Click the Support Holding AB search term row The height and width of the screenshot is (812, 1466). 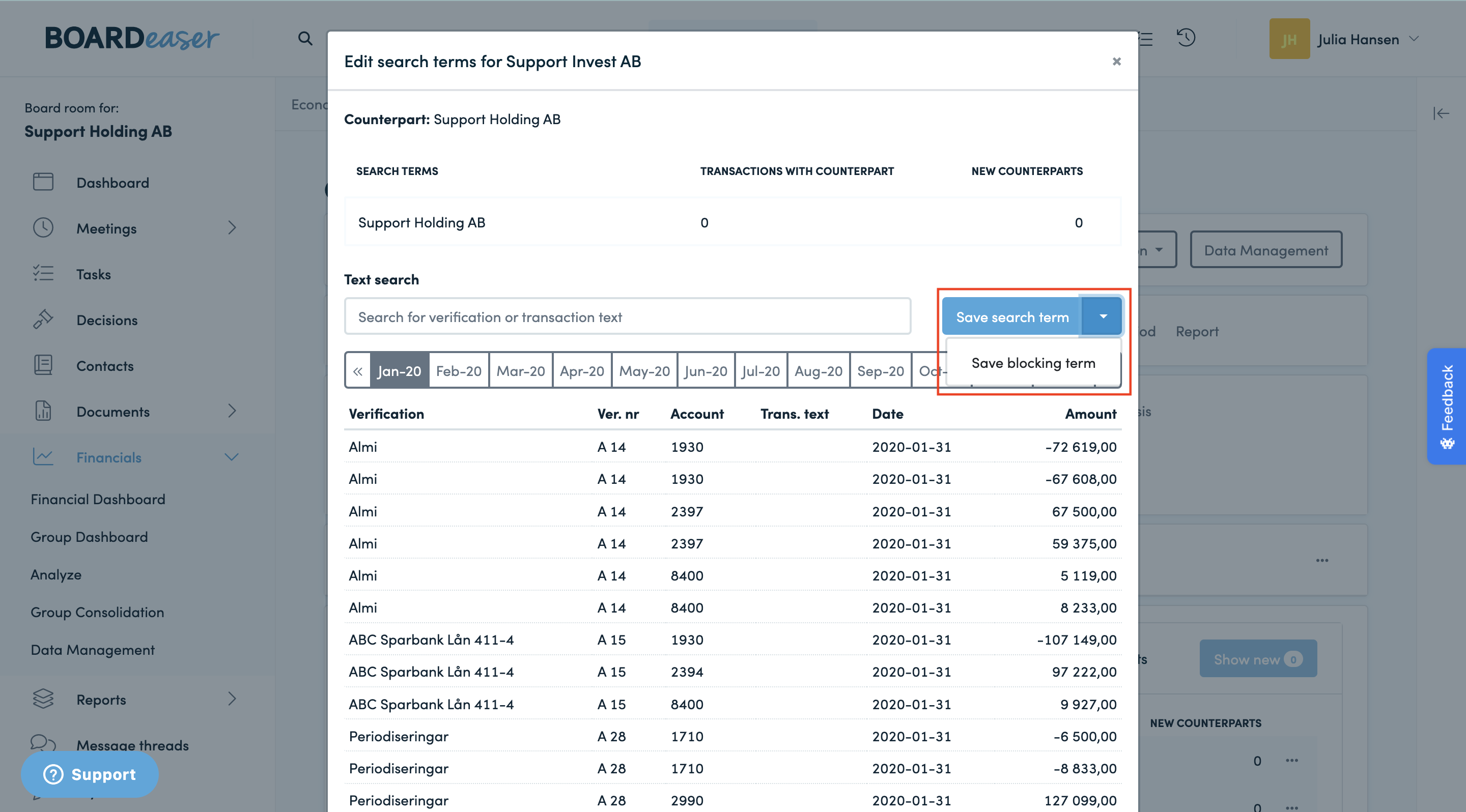732,222
